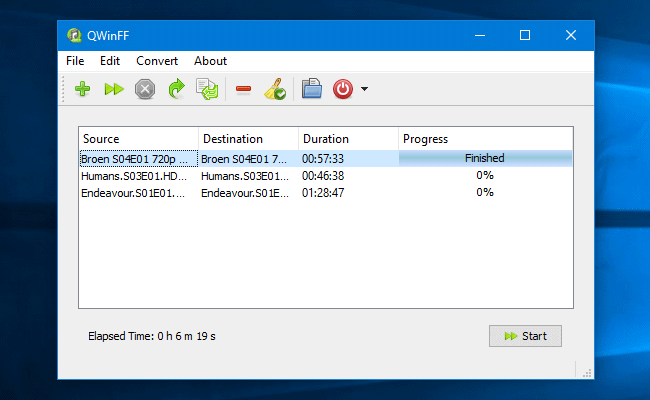The height and width of the screenshot is (400, 650).
Task: Select the Endeavour.S01E01 source row
Action: click(139, 193)
